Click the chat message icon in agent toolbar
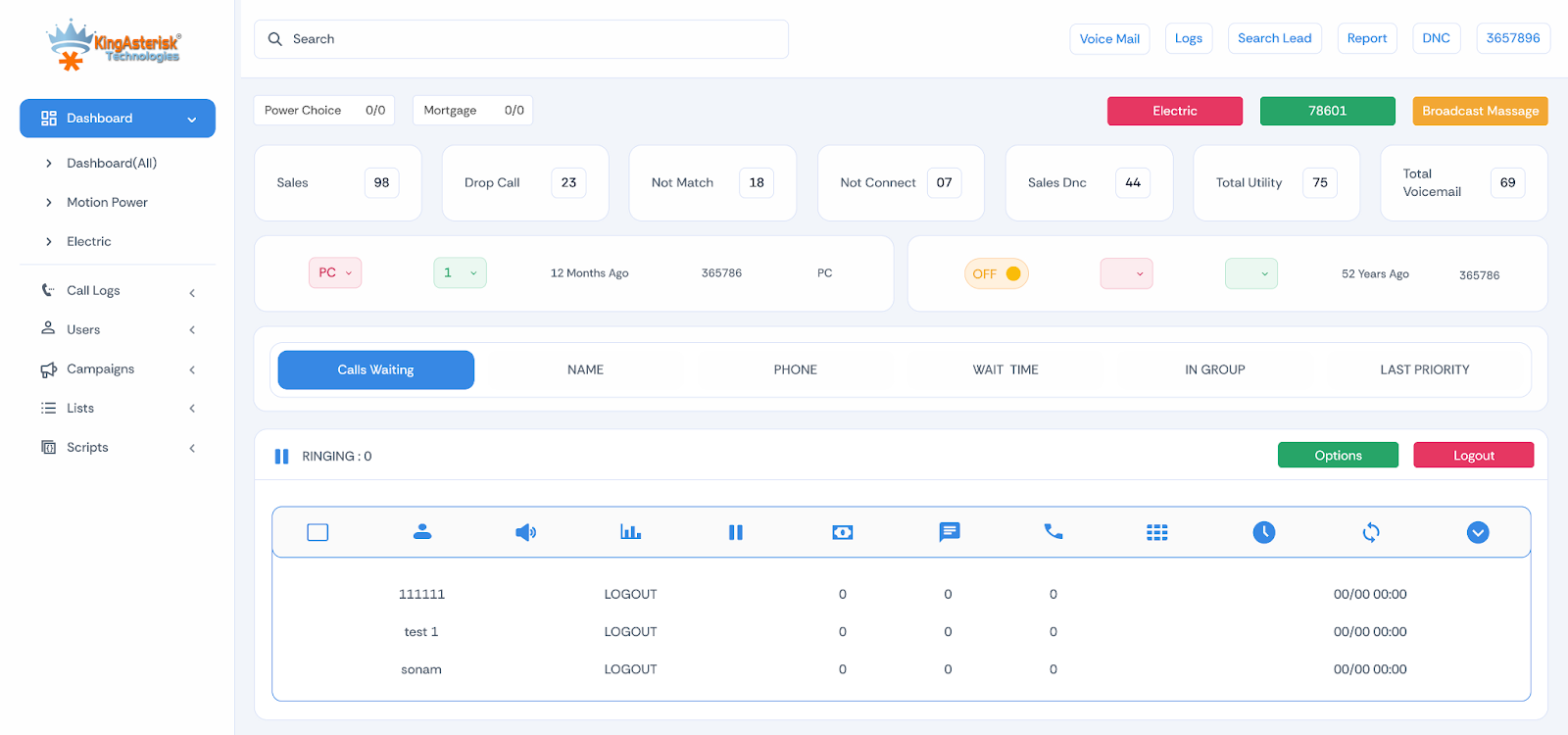 pos(949,532)
